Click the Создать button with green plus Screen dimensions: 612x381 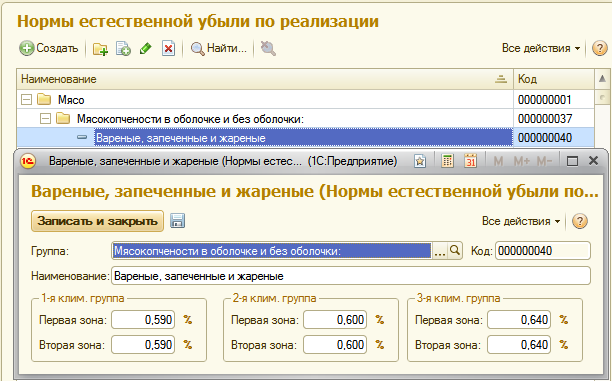(49, 48)
